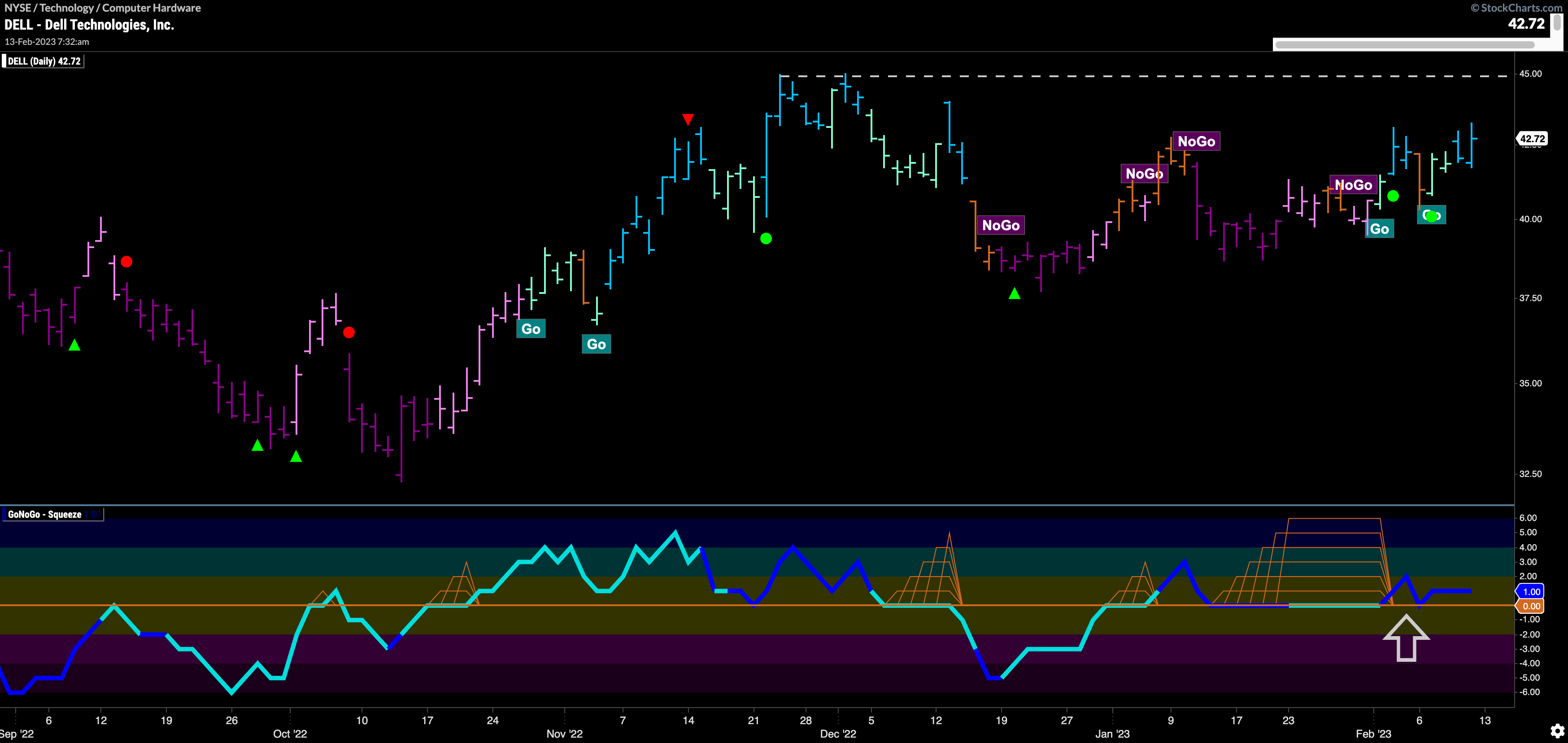The image size is (1568, 743).
Task: Click the DELL (Daily) 42.72 legend label
Action: coord(44,61)
